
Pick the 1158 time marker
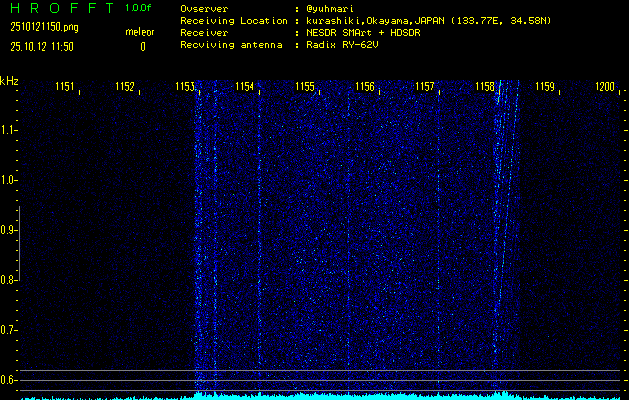485,87
